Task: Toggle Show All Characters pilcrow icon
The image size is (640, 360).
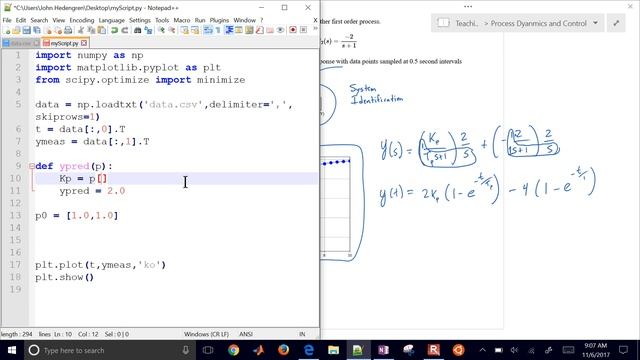Action: pyautogui.click(x=218, y=30)
